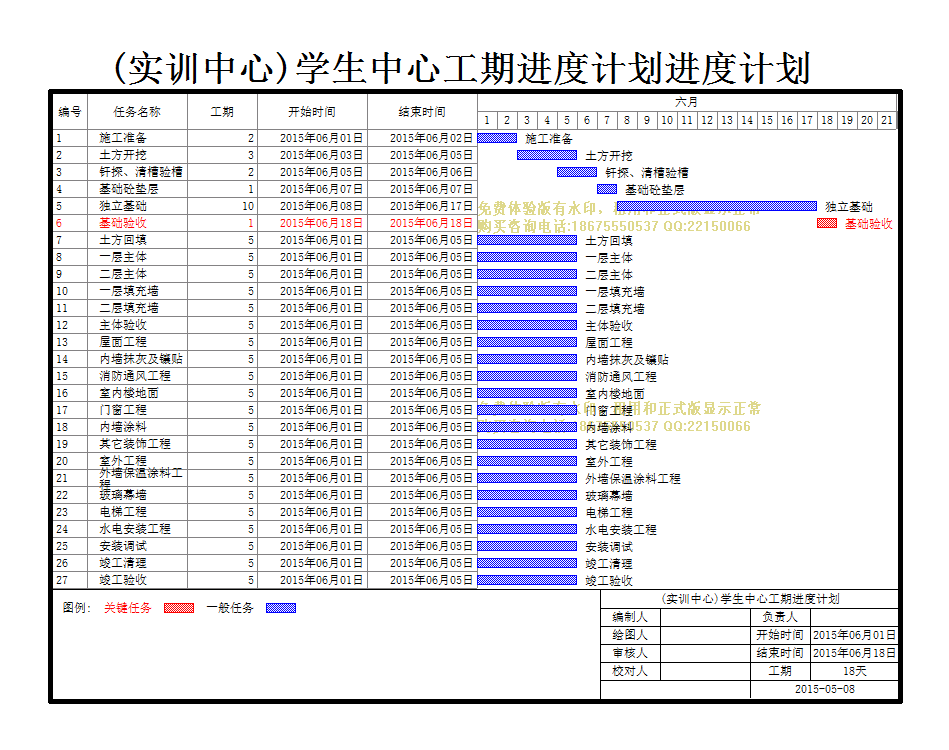Click the Gantt bar for 屋面工程
This screenshot has width=949, height=750.
tap(527, 342)
